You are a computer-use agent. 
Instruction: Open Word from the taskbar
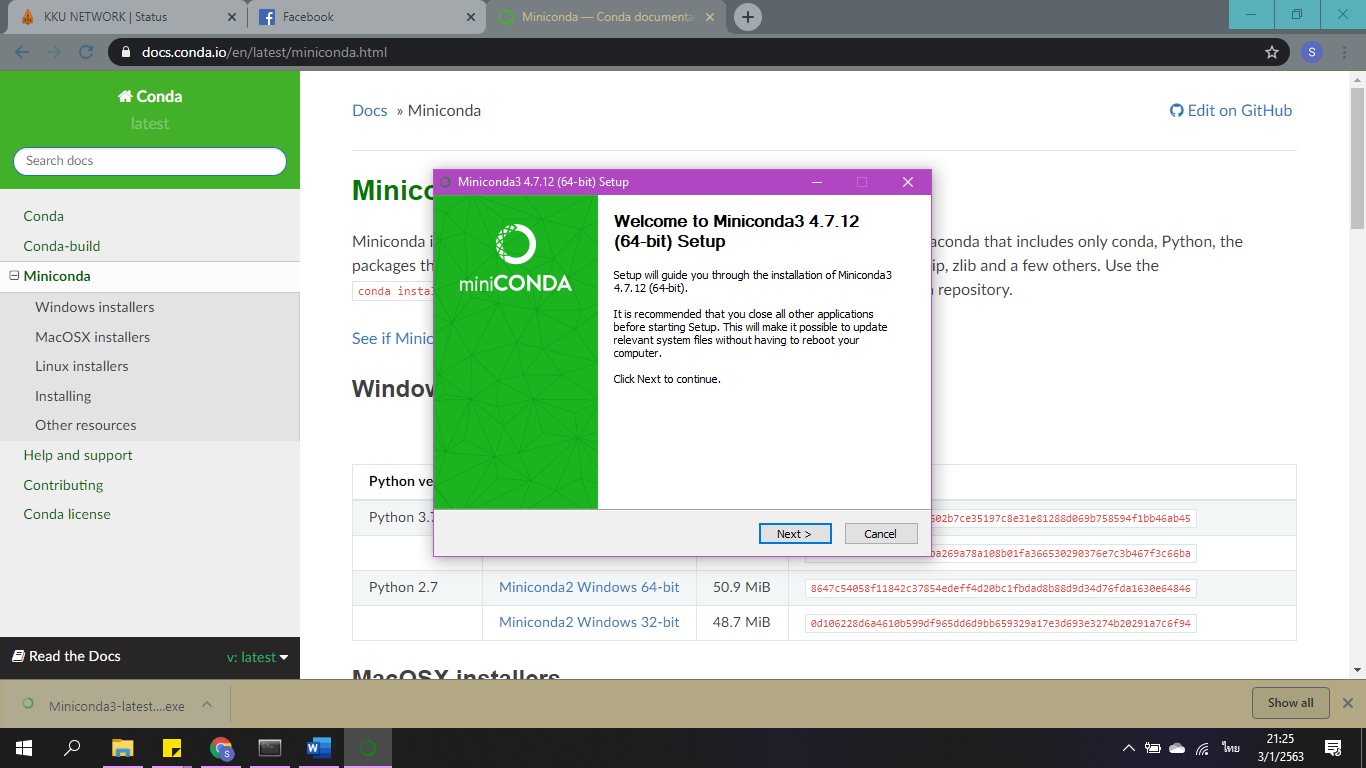[x=319, y=747]
